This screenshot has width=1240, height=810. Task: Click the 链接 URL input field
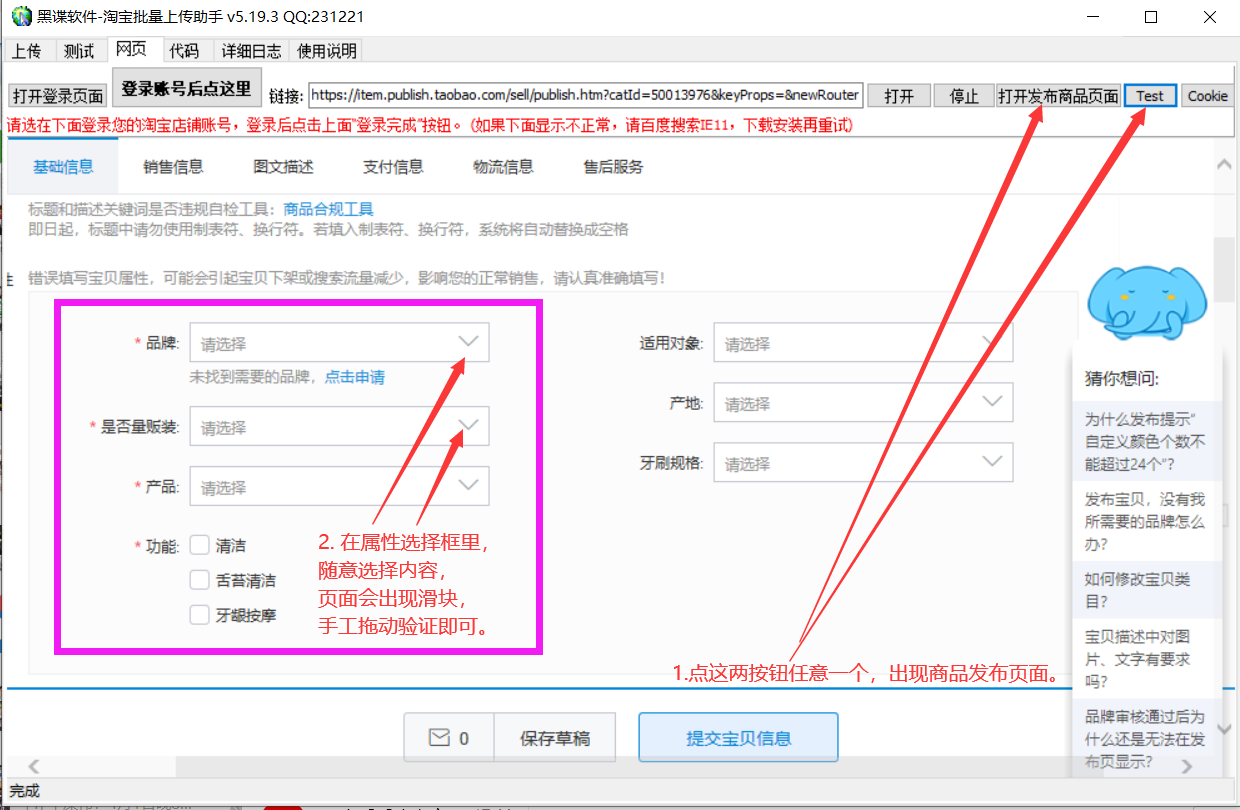coord(585,95)
